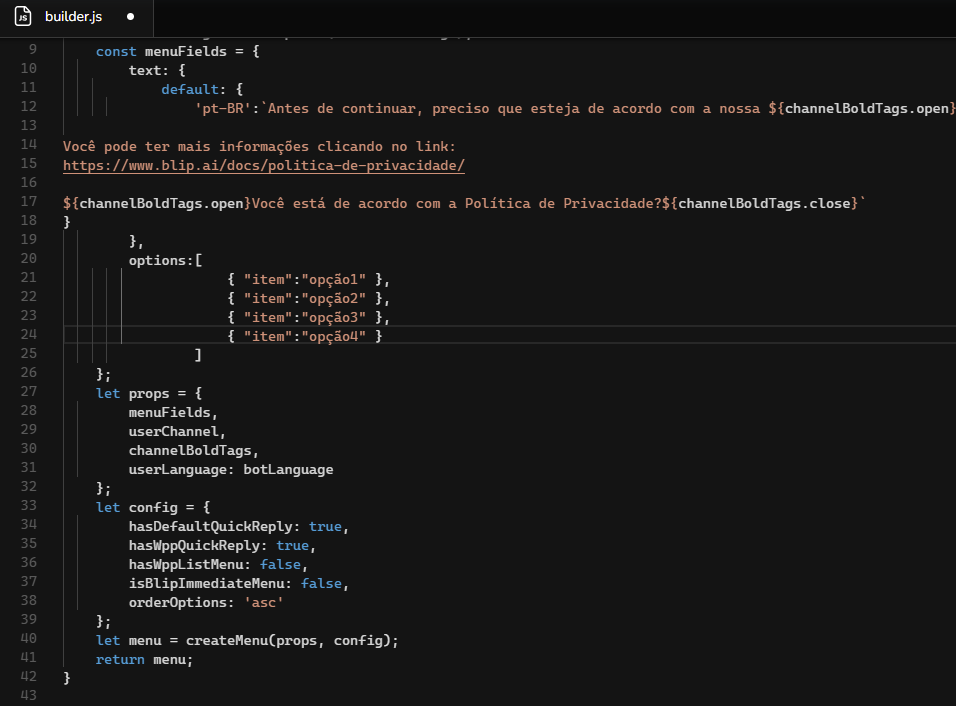
Task: Click 'Você está de acordo' question text
Action: pos(457,203)
